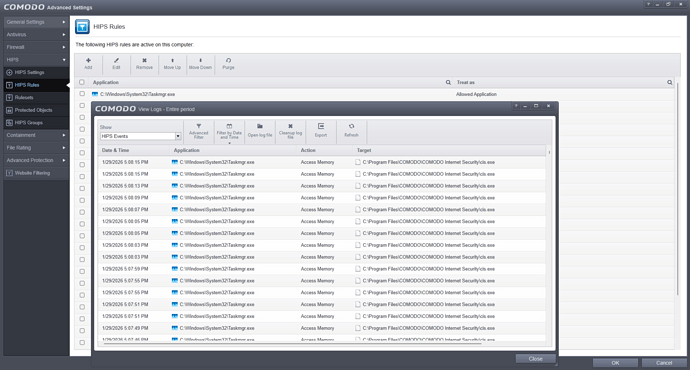This screenshot has height=370, width=690.
Task: Open the Advanced Filter in View Logs
Action: pyautogui.click(x=198, y=131)
